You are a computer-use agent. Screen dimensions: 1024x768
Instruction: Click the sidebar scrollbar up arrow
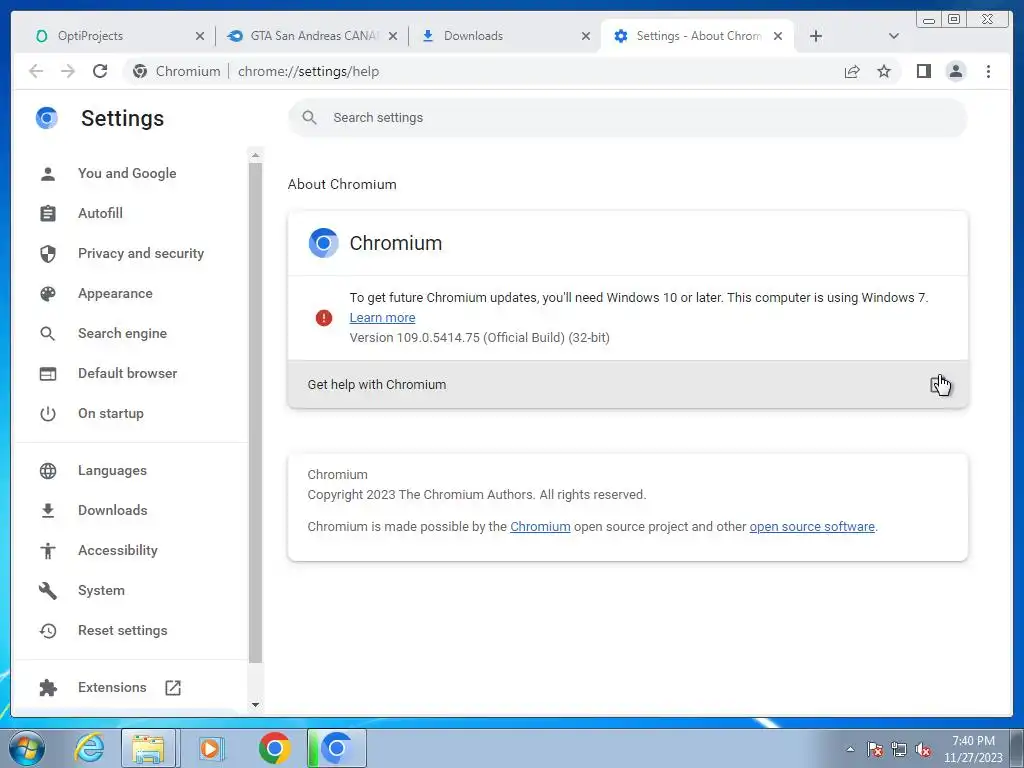(255, 155)
